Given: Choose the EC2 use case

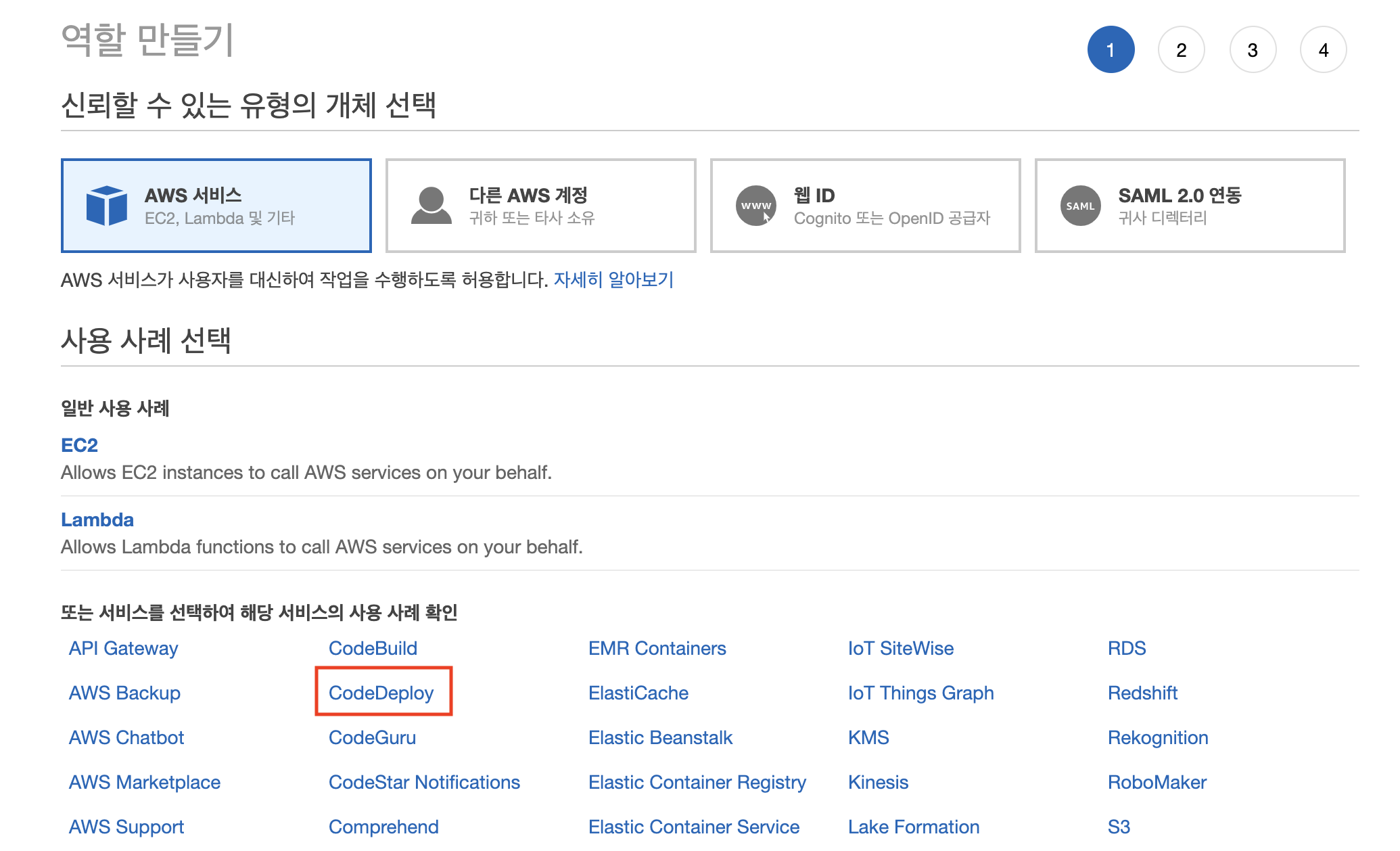Looking at the screenshot, I should 79,445.
